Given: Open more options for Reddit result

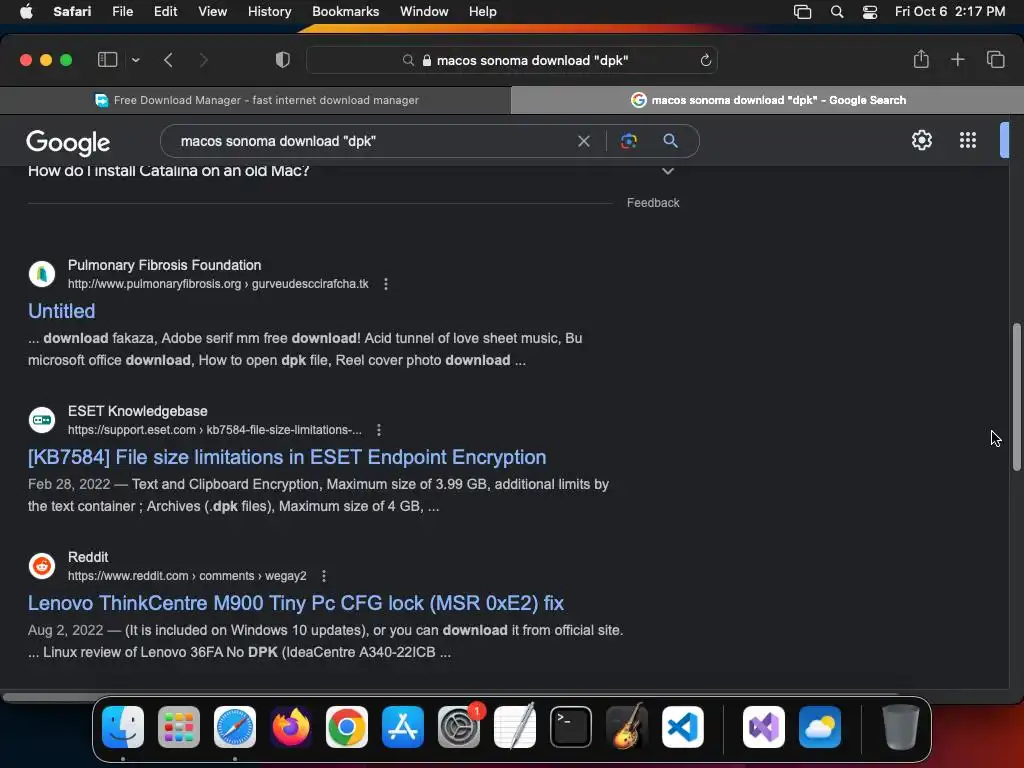Looking at the screenshot, I should [x=324, y=576].
